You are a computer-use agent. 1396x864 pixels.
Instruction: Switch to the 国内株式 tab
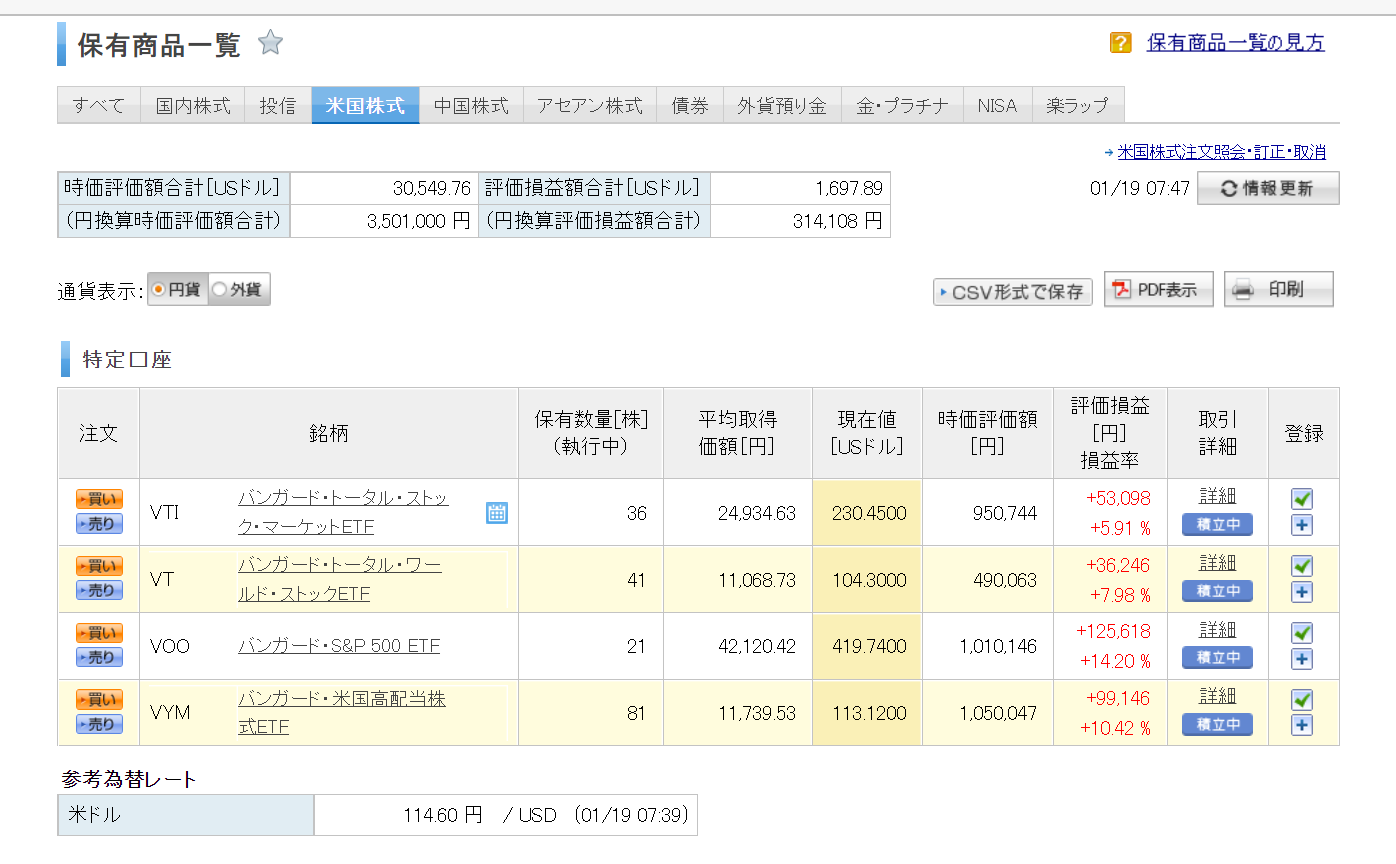[193, 106]
